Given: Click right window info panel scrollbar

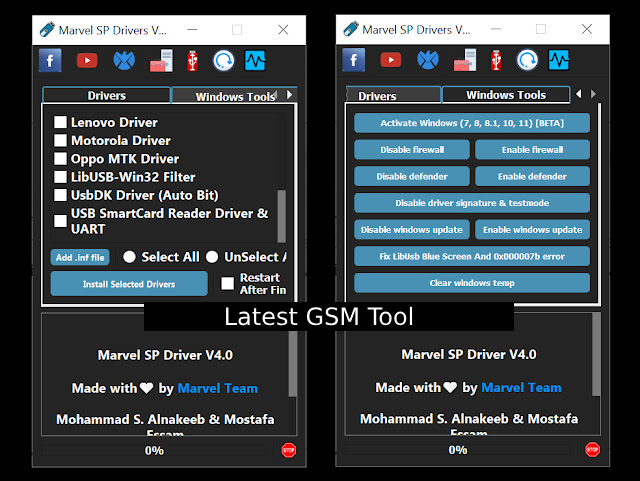Looking at the screenshot, I should point(596,354).
